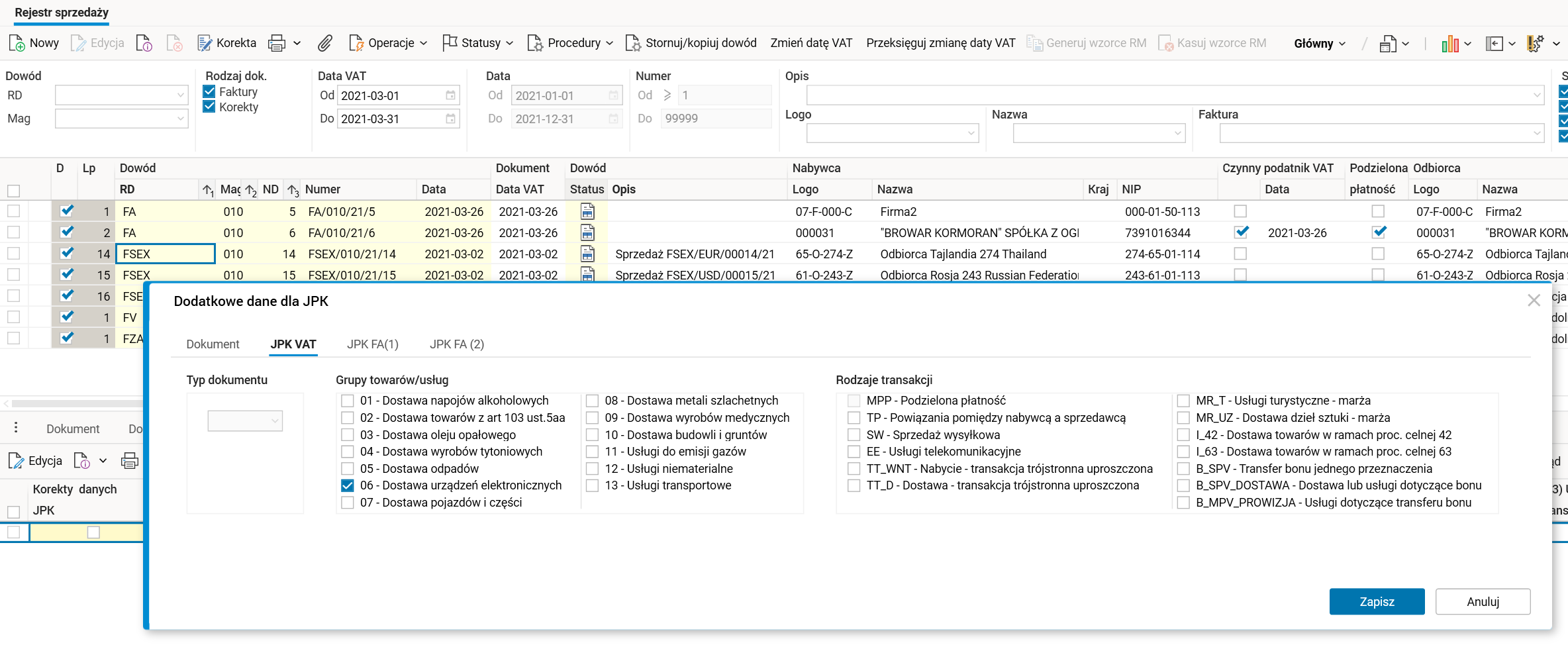Click the Zapisz button

coord(1377,601)
